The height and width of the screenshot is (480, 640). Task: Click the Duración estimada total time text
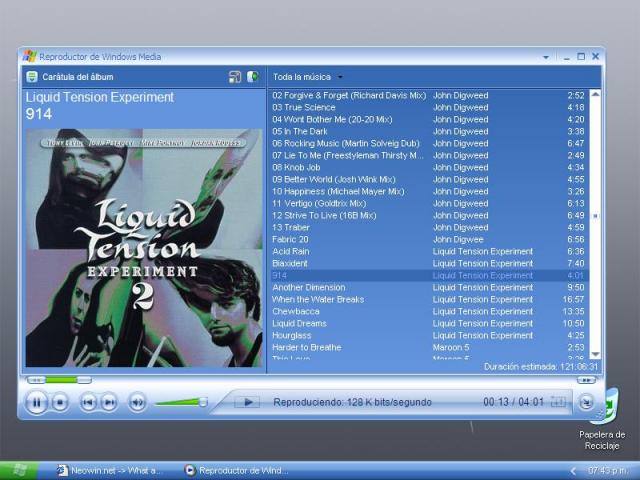tap(541, 367)
